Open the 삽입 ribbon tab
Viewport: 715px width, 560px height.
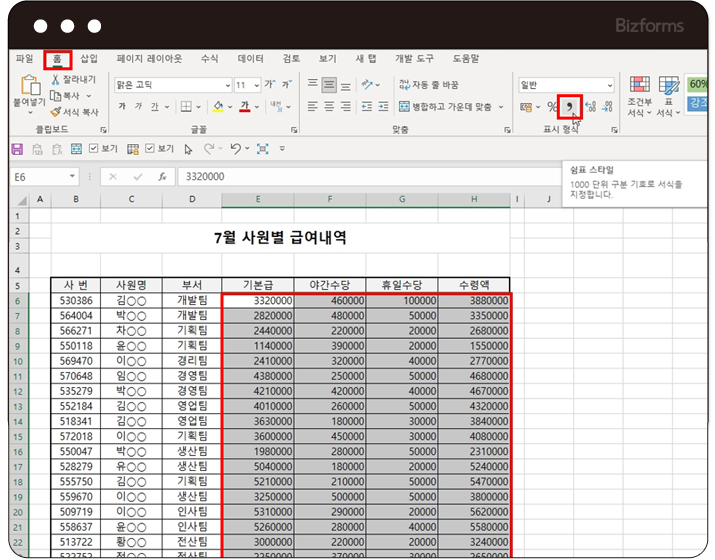click(x=89, y=59)
